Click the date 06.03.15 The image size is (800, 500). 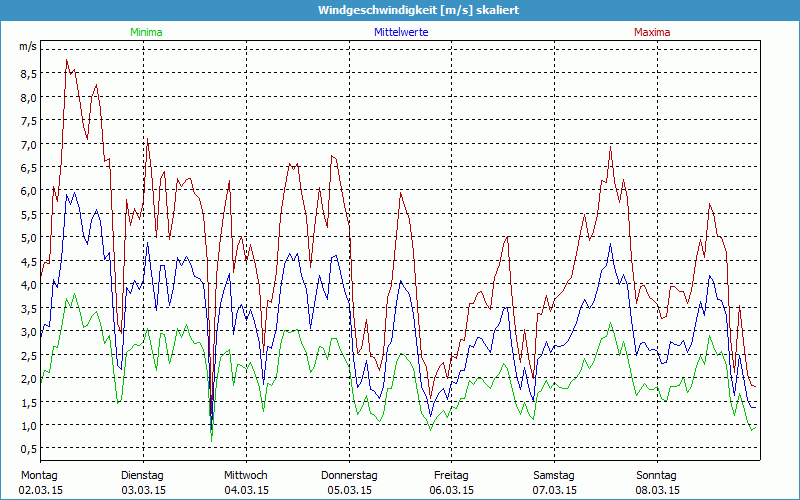(452, 490)
